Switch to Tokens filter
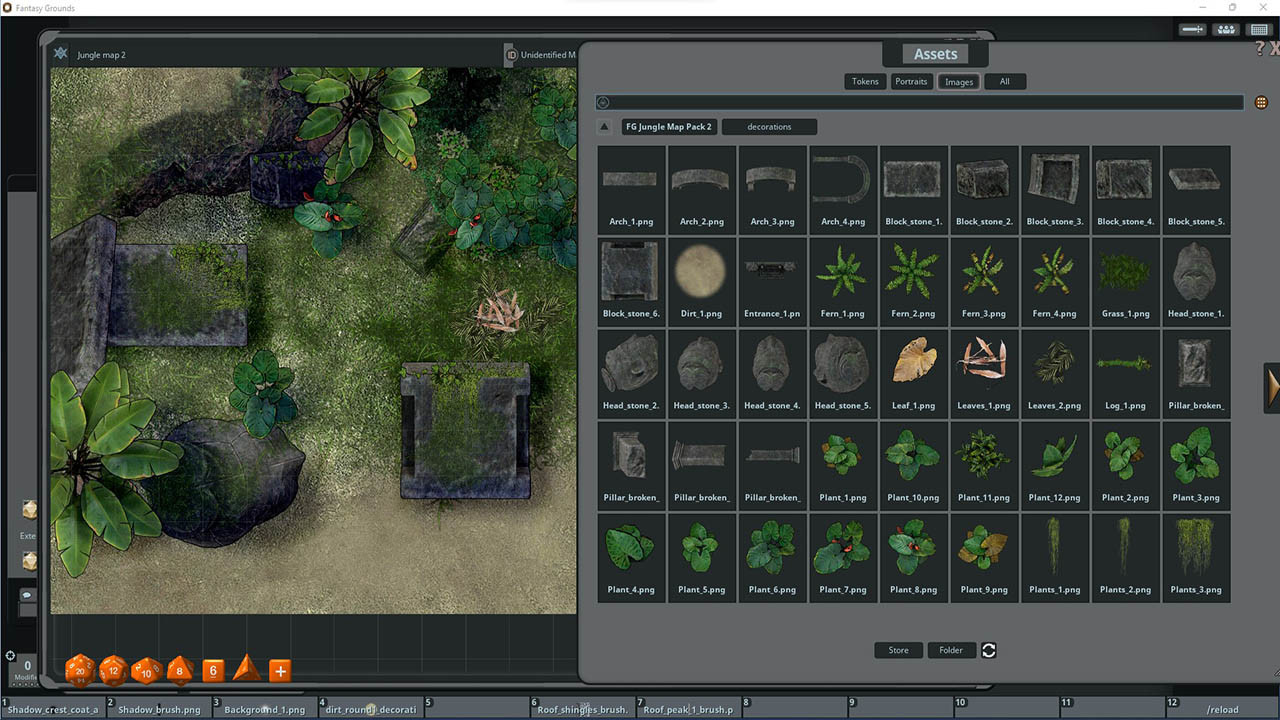 (865, 82)
